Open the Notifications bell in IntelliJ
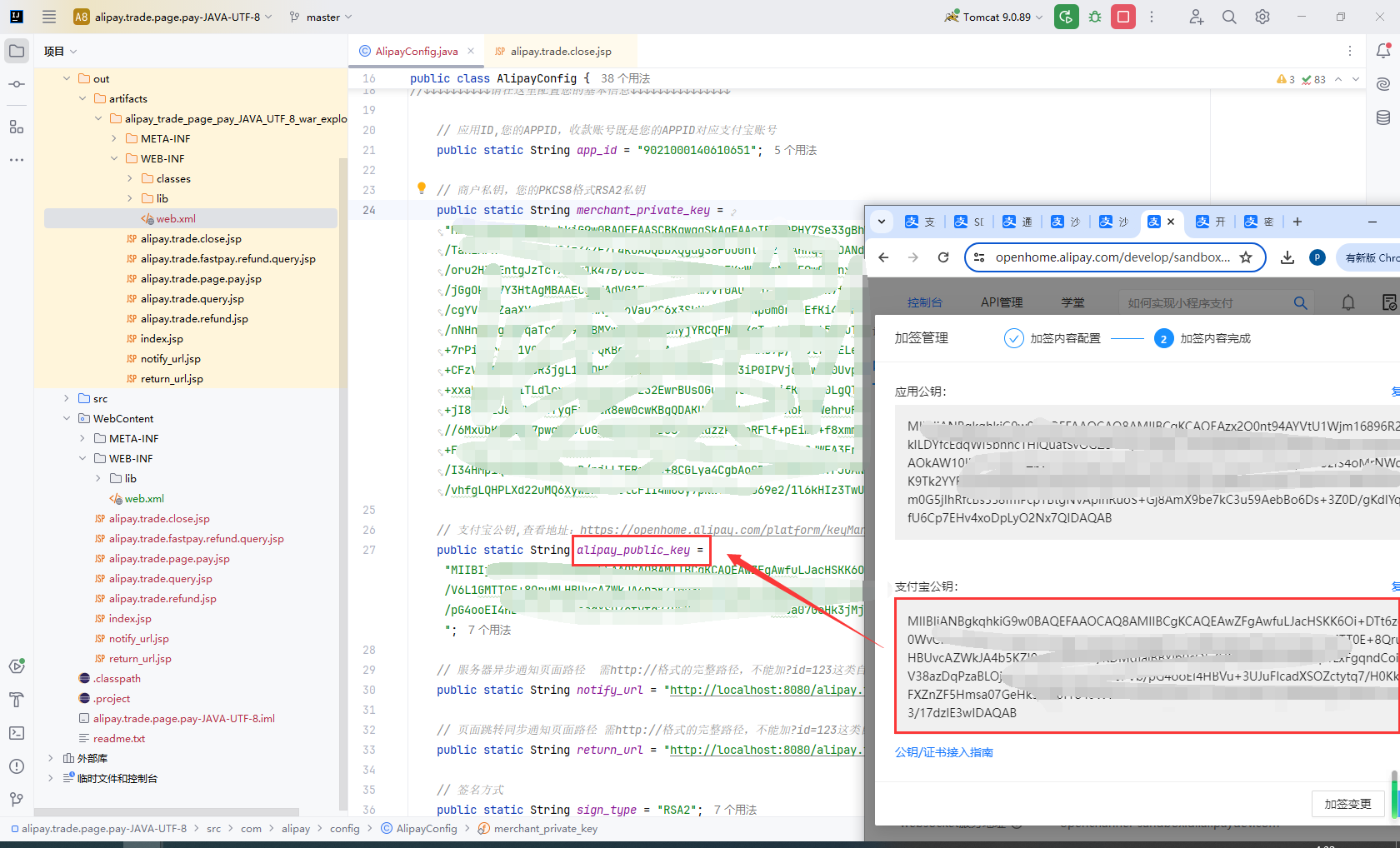 (x=1383, y=51)
